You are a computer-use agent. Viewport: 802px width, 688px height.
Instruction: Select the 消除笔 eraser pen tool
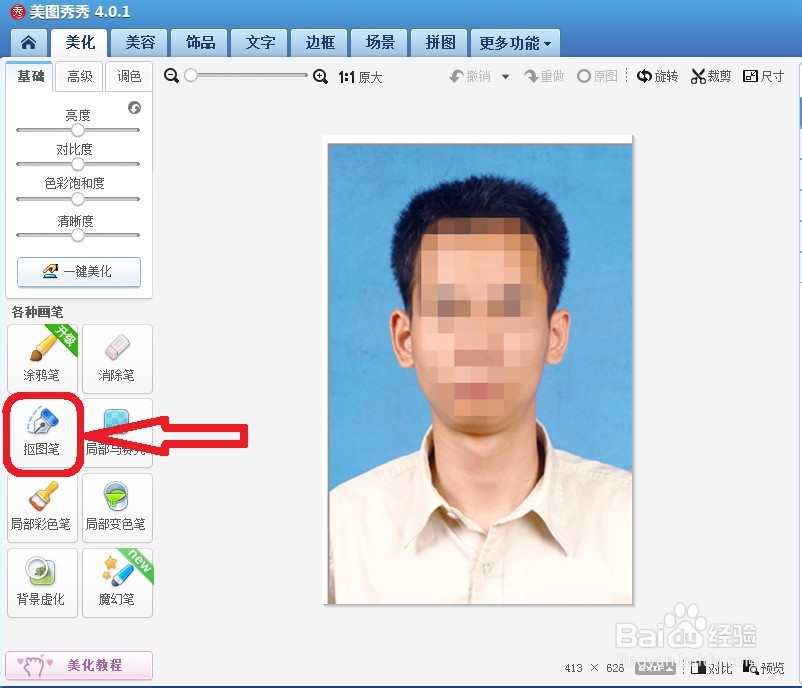click(116, 358)
